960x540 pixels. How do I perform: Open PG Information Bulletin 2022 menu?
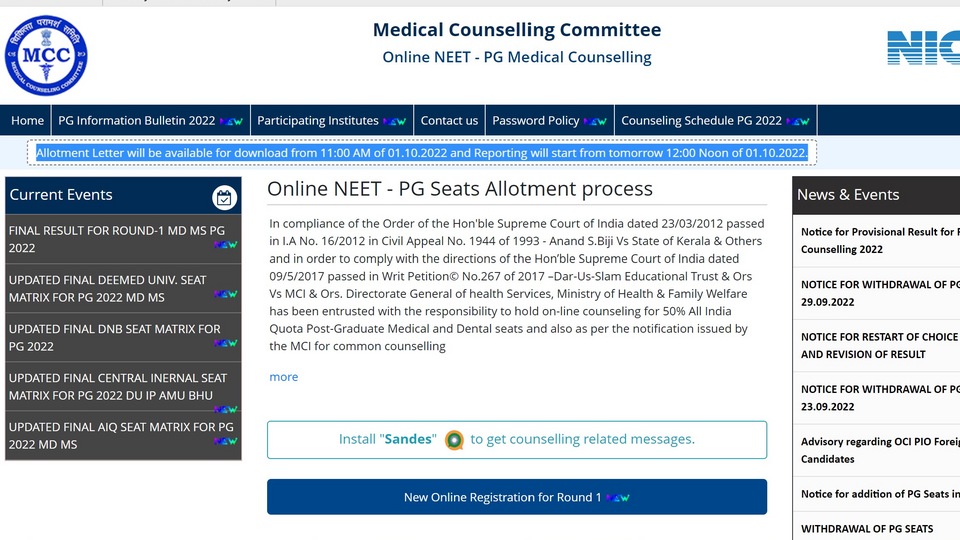[151, 121]
